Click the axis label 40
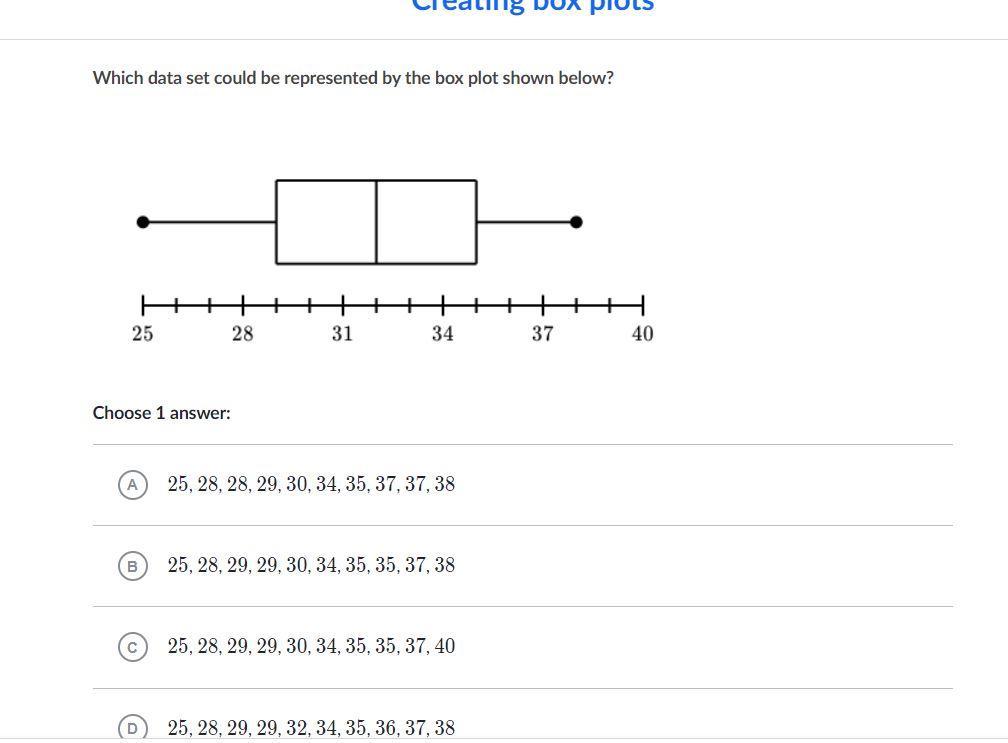The image size is (1008, 743). [x=643, y=334]
